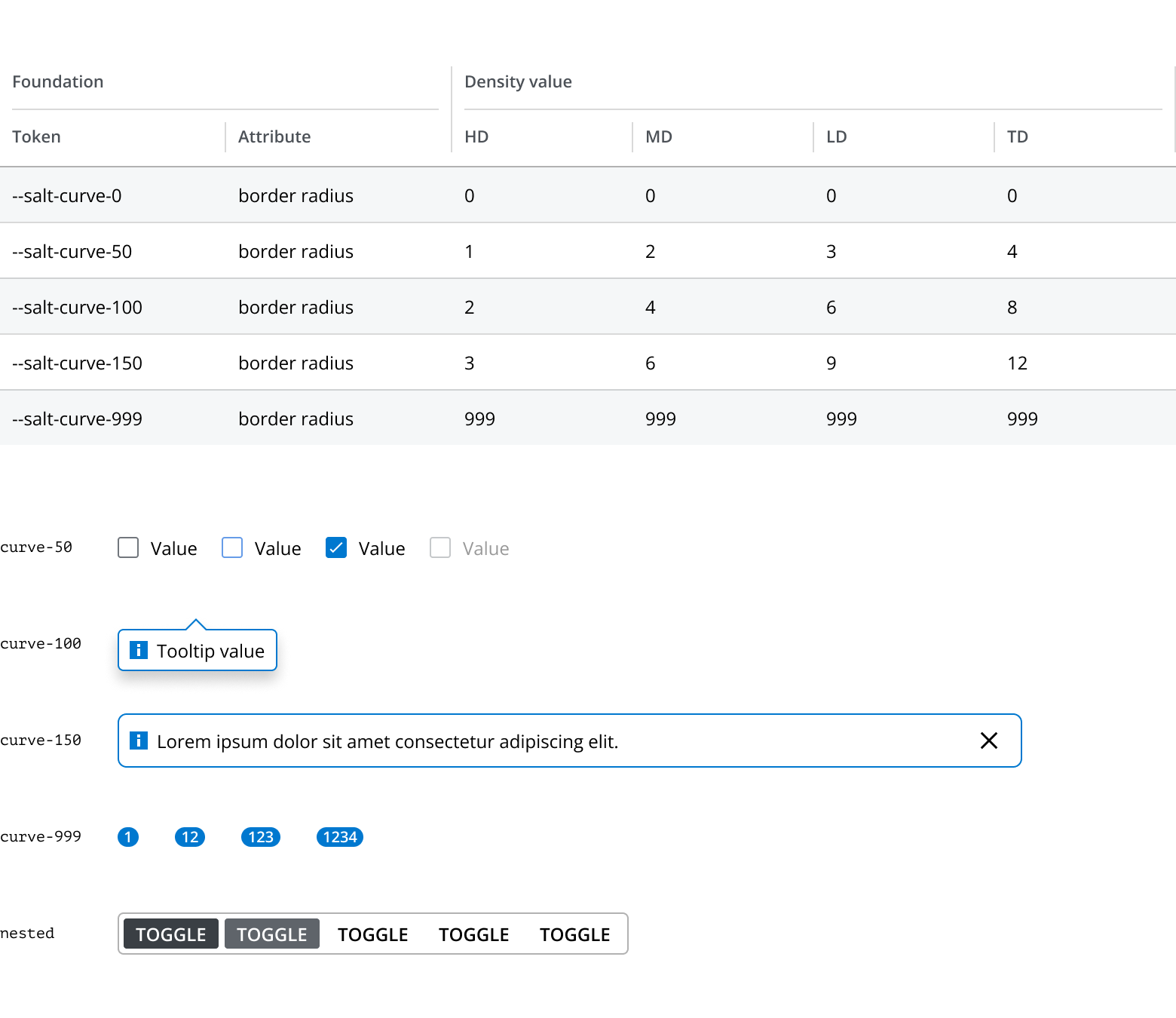Image resolution: width=1176 pixels, height=1018 pixels.
Task: Click the --salt-curve-150 token cell
Action: [78, 363]
